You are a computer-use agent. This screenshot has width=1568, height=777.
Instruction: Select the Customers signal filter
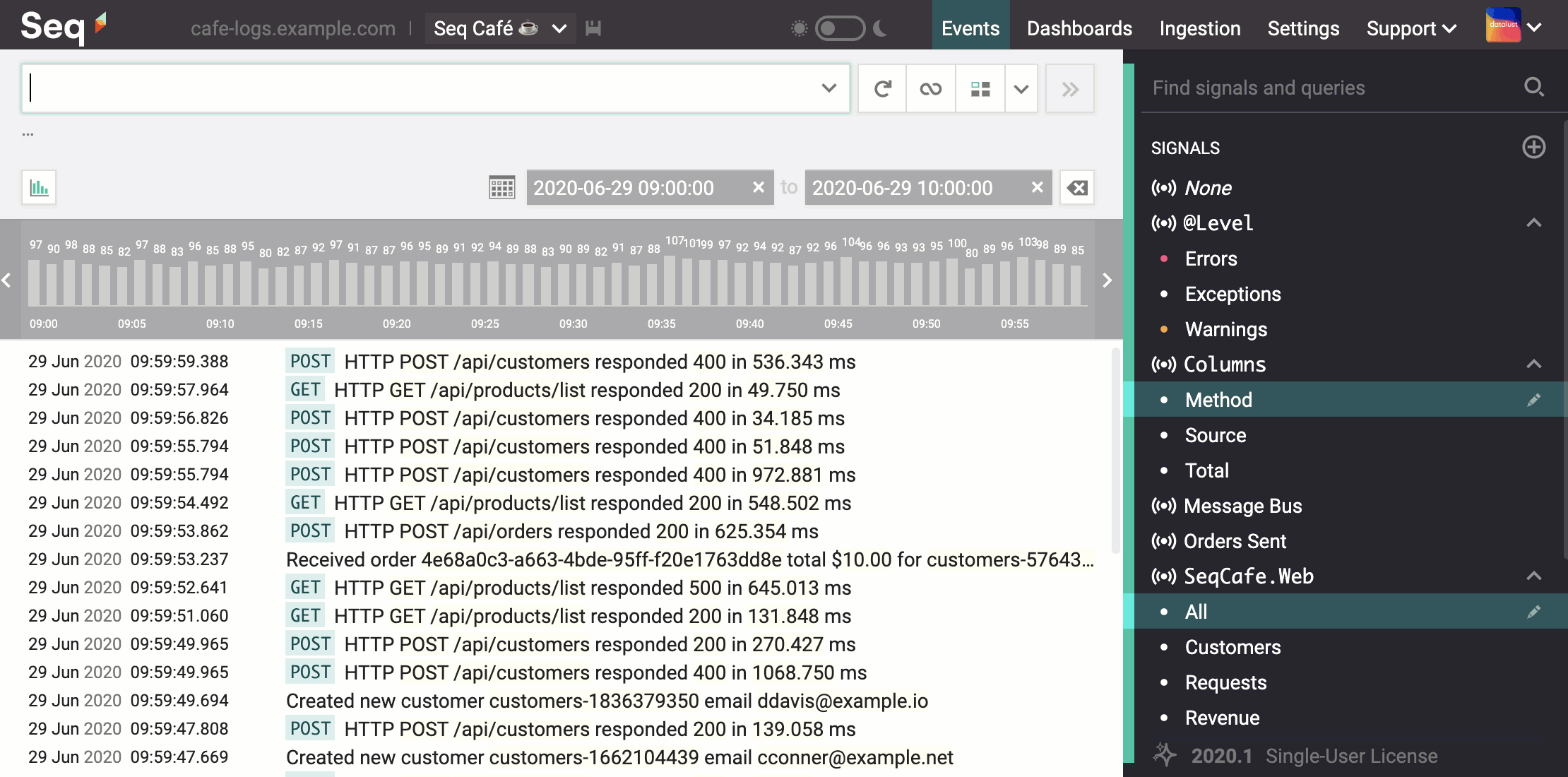click(x=1232, y=648)
